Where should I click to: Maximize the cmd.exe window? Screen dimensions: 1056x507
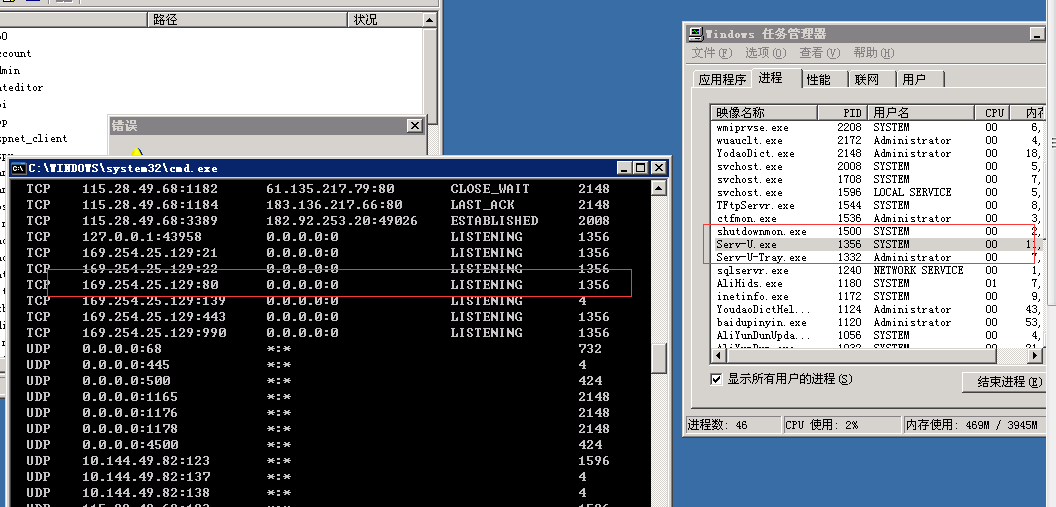[641, 169]
